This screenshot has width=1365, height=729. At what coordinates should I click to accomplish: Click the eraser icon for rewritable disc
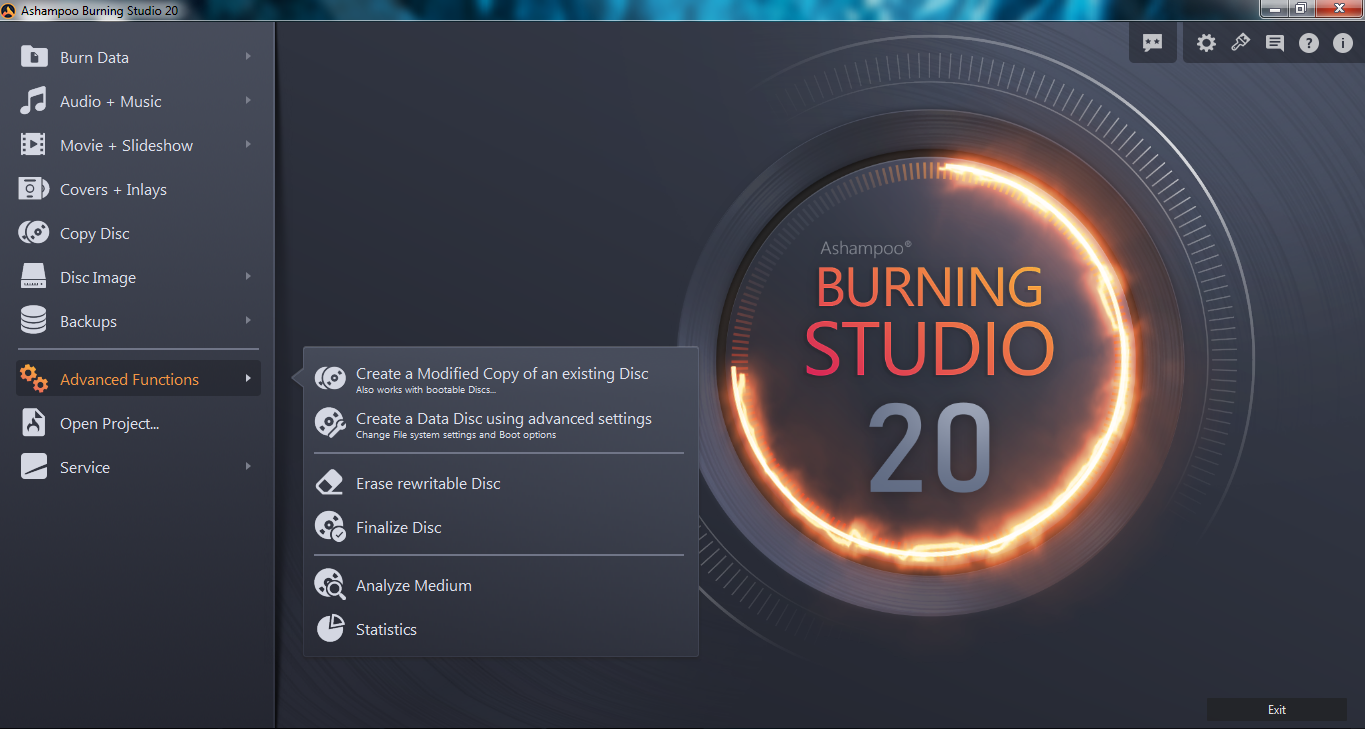coord(330,483)
